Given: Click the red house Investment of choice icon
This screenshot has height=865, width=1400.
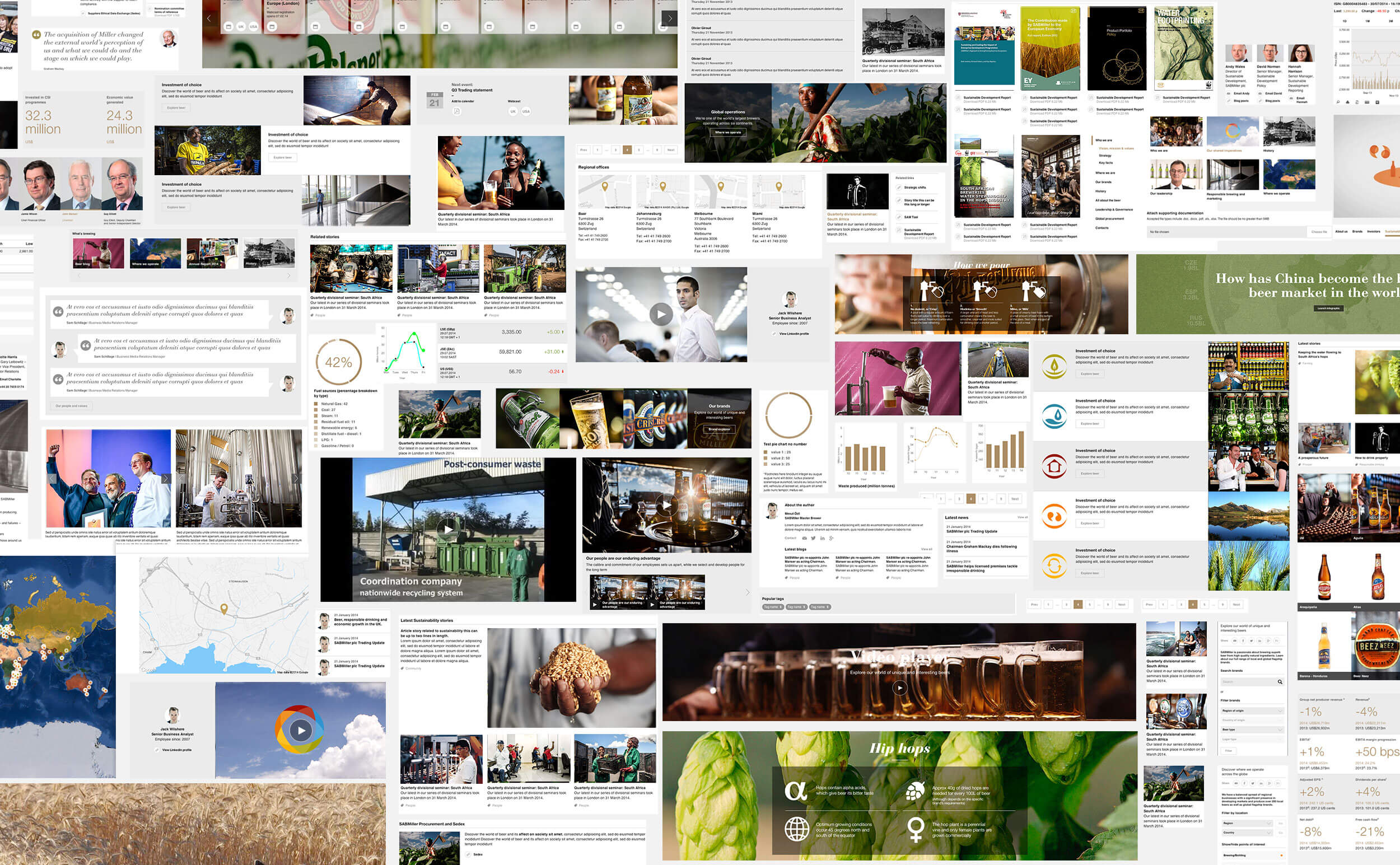Looking at the screenshot, I should [1054, 466].
